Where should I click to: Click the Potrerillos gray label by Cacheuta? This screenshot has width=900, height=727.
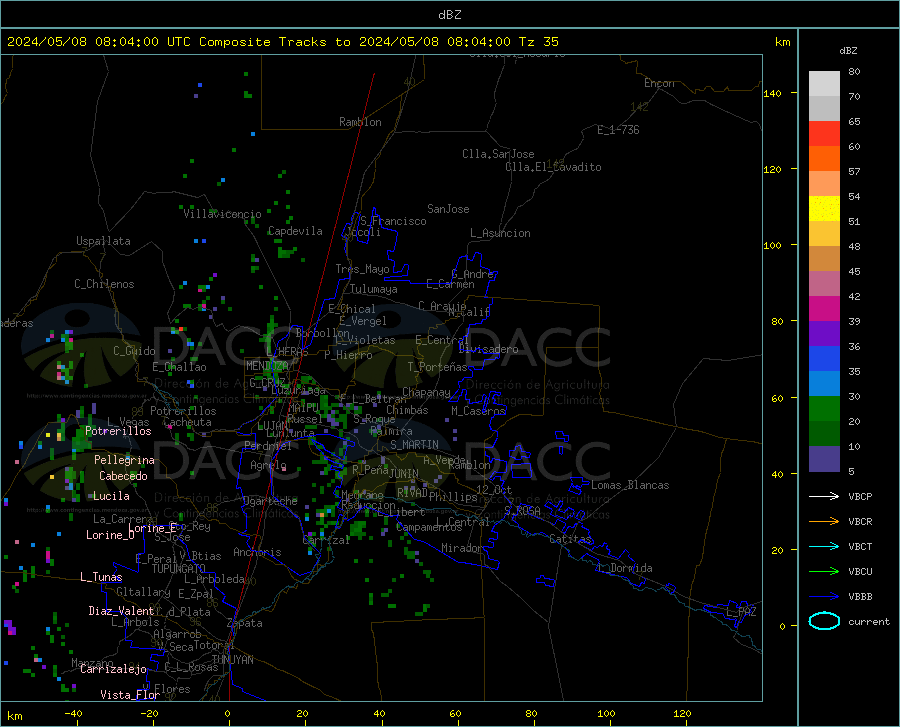point(183,411)
